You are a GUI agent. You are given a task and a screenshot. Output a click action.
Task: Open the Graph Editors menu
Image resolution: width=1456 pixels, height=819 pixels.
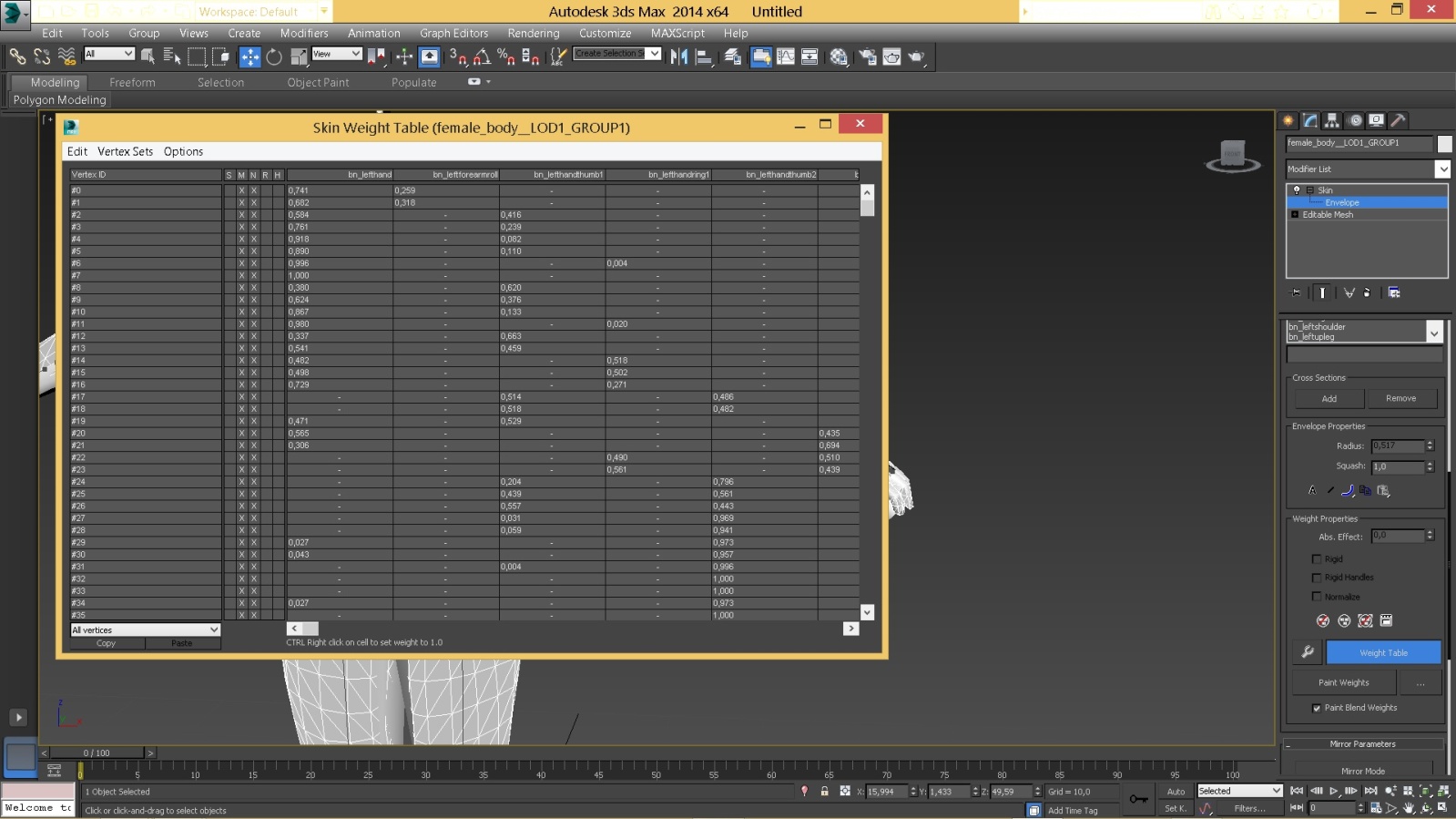tap(453, 33)
